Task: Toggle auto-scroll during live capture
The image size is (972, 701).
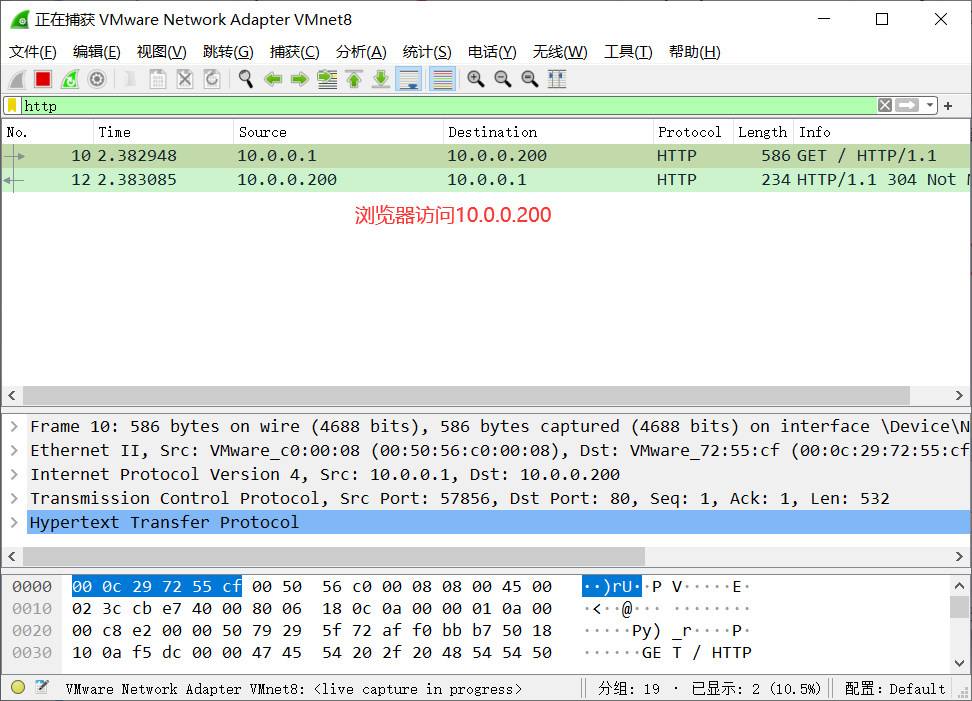Action: pyautogui.click(x=409, y=79)
